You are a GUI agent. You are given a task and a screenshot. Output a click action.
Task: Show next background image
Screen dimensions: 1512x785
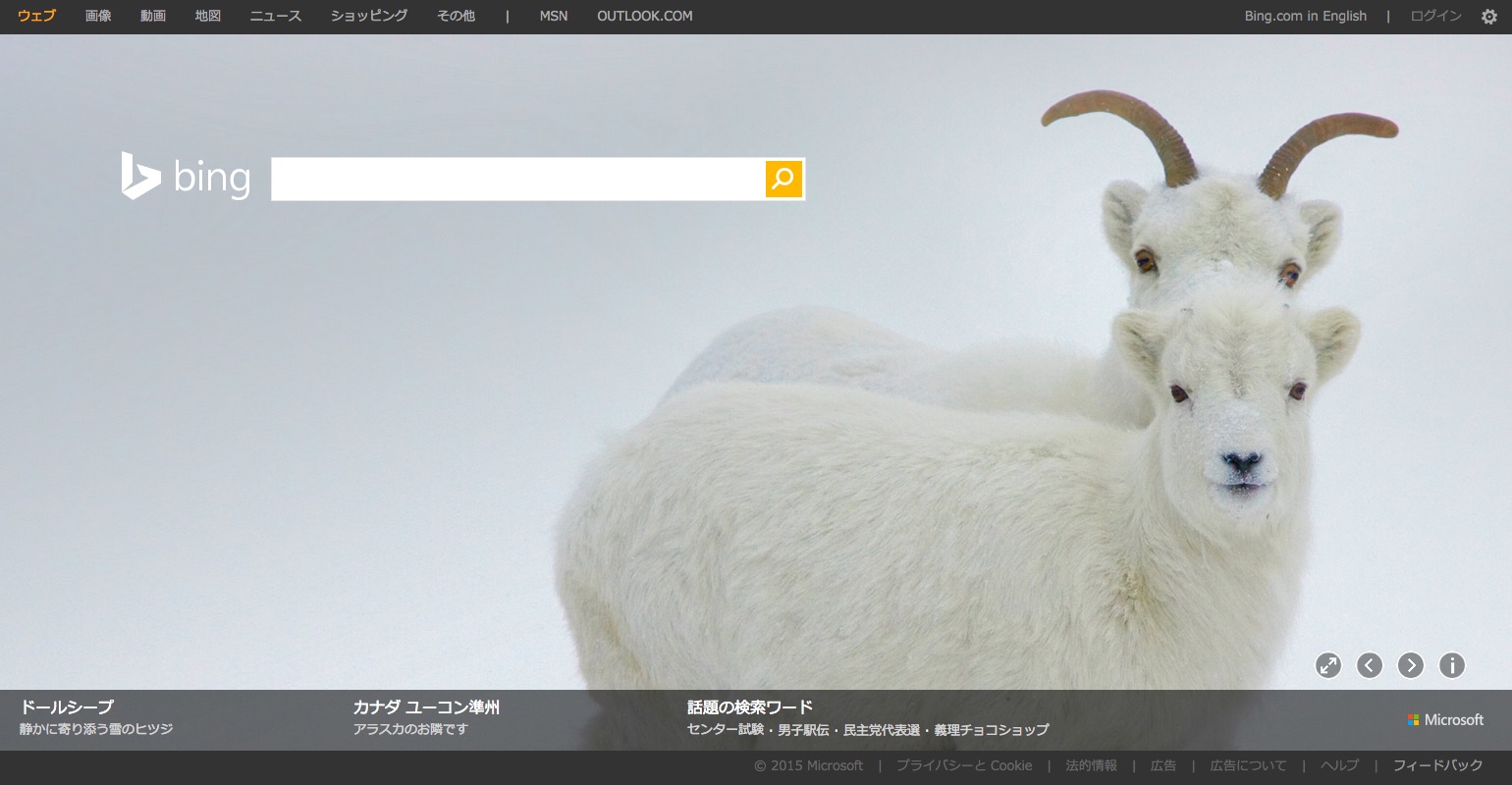coord(1410,665)
